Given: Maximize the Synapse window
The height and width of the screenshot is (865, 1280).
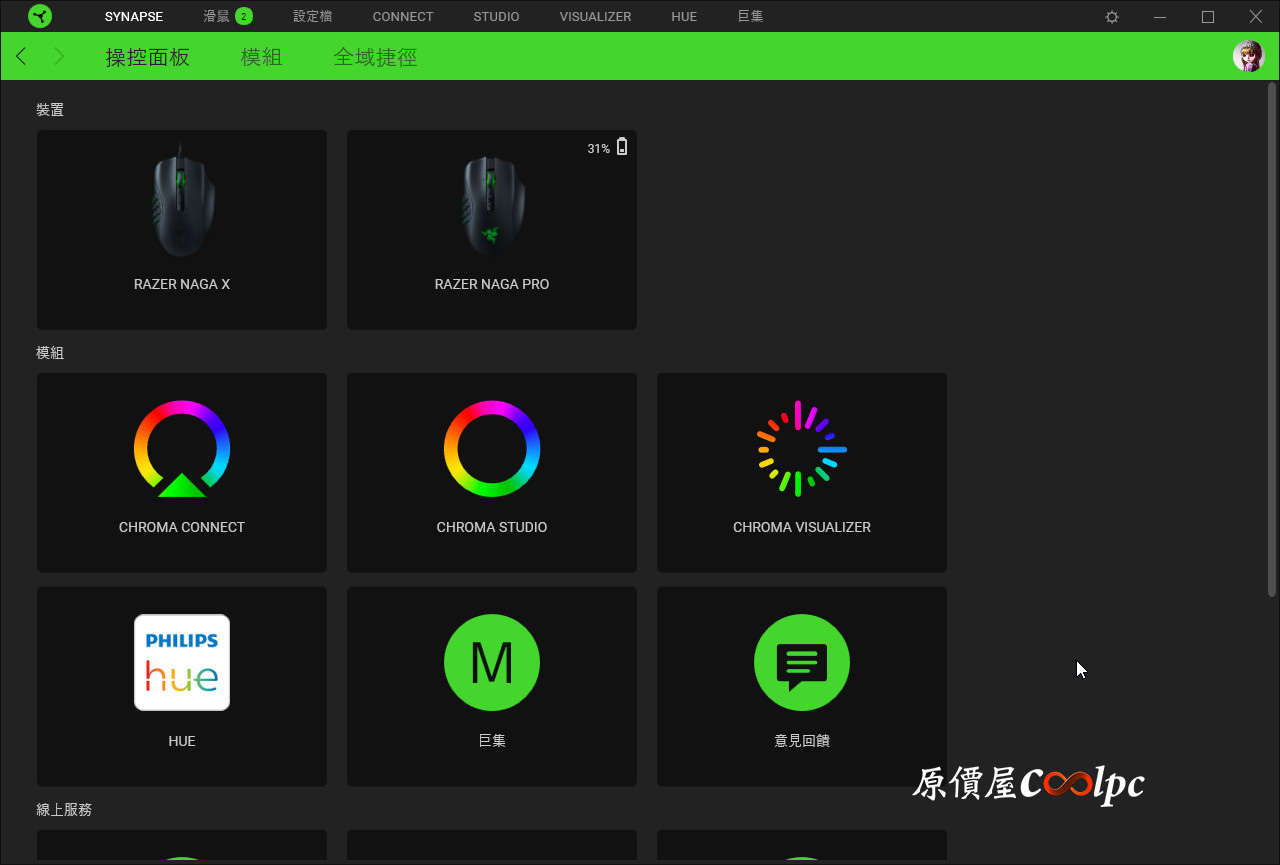Looking at the screenshot, I should [1208, 17].
